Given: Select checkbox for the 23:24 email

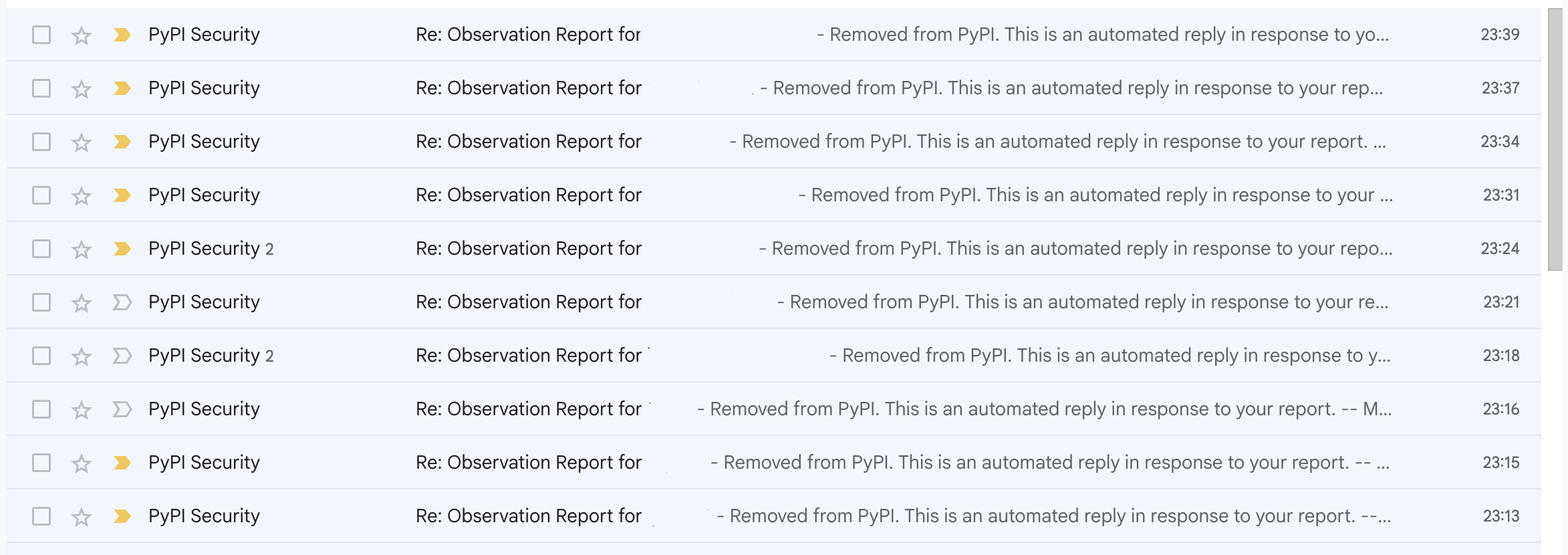Looking at the screenshot, I should click(41, 249).
